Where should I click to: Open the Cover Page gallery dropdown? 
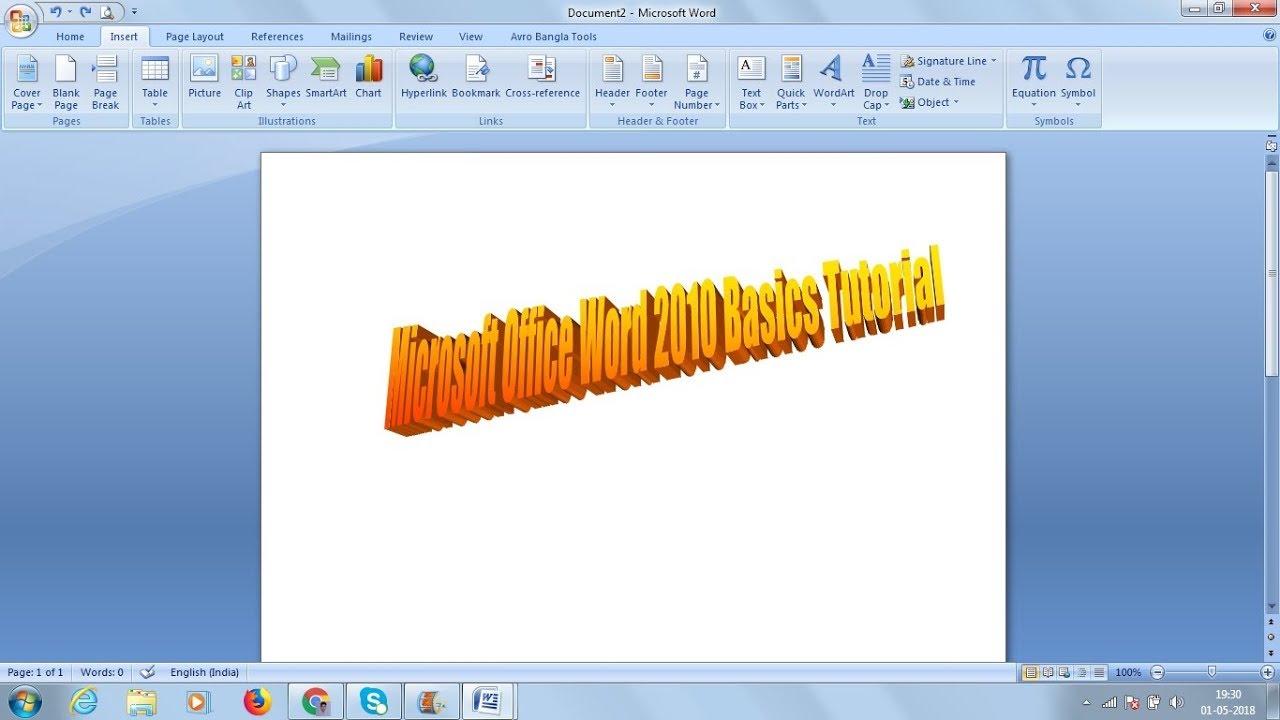pos(27,82)
